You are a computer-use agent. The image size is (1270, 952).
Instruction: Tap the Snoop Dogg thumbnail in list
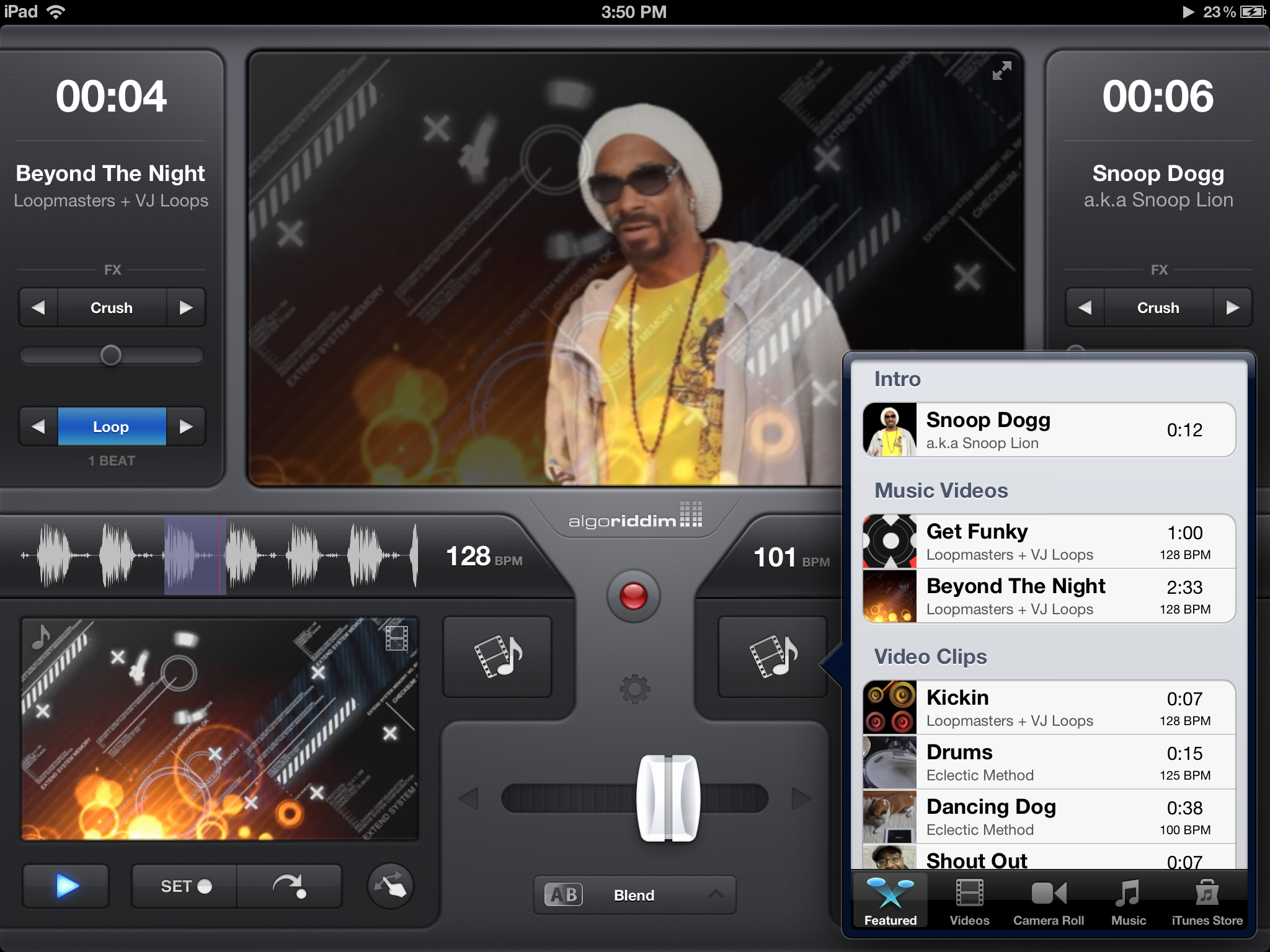tap(889, 430)
